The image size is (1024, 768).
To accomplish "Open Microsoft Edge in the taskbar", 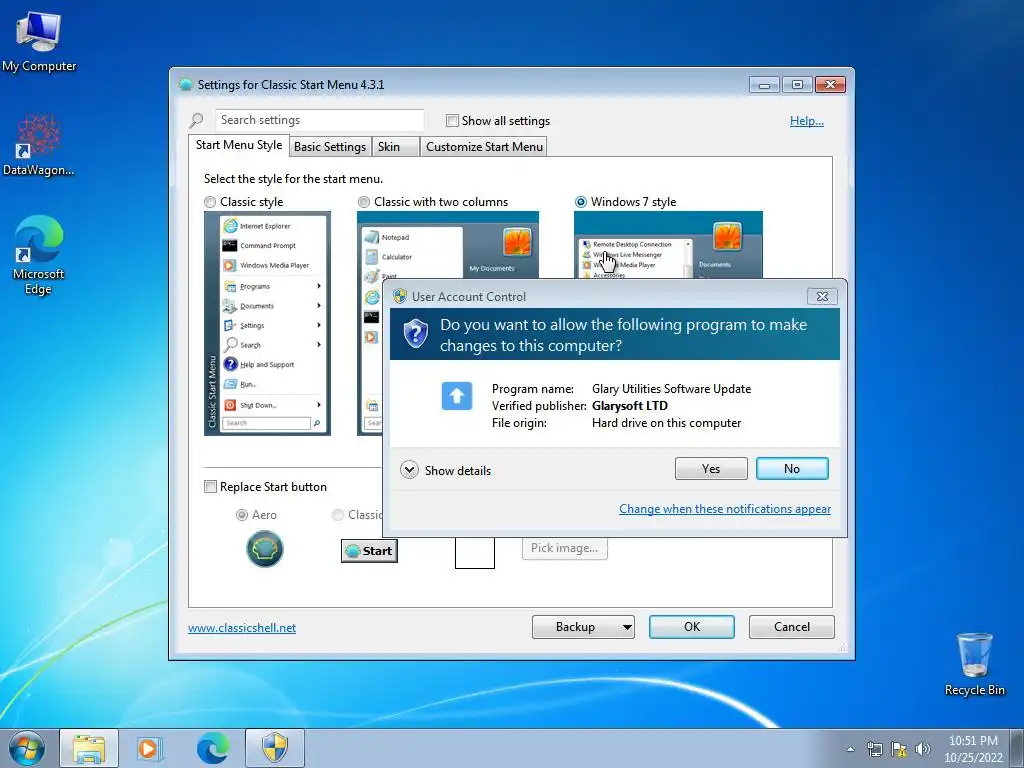I will click(x=213, y=748).
